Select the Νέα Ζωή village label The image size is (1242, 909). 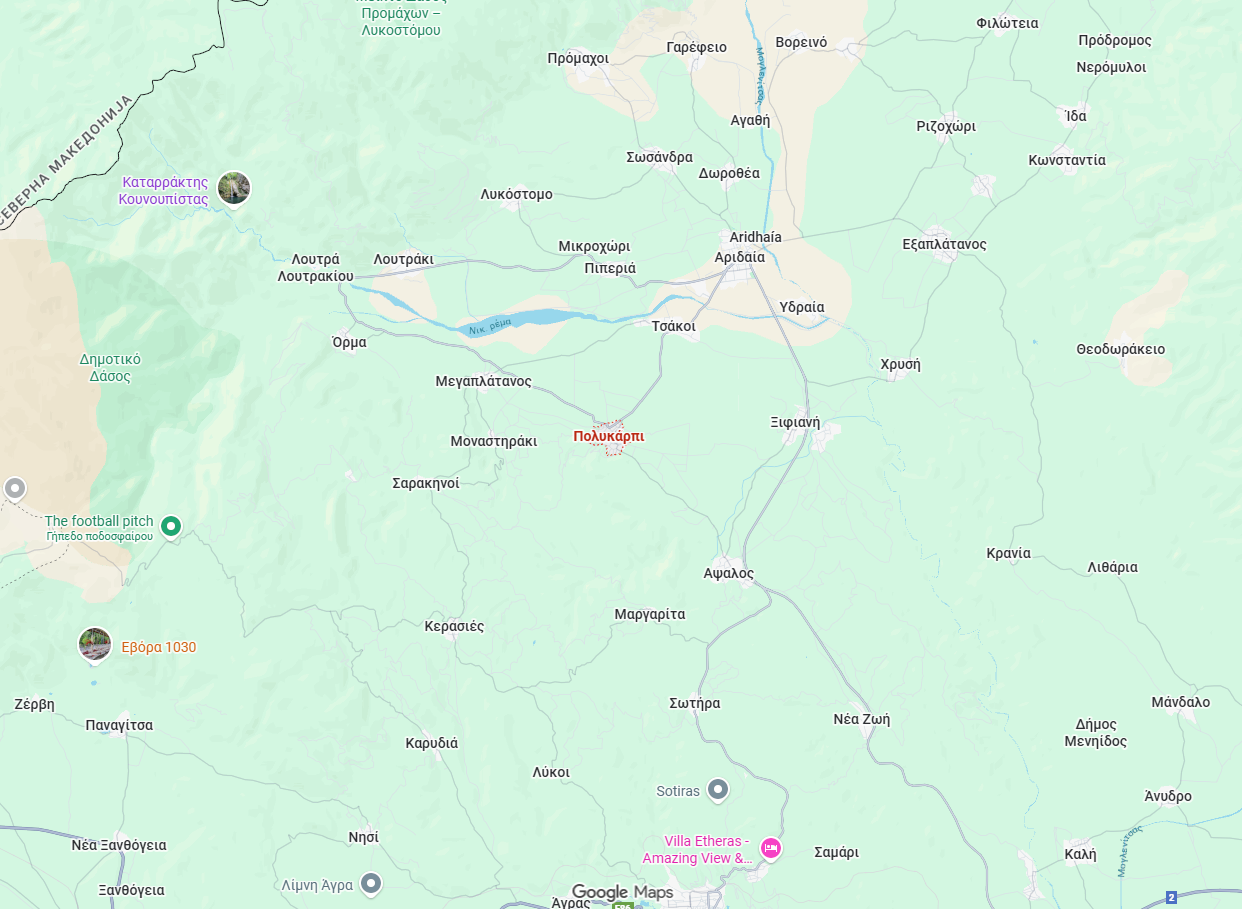862,719
